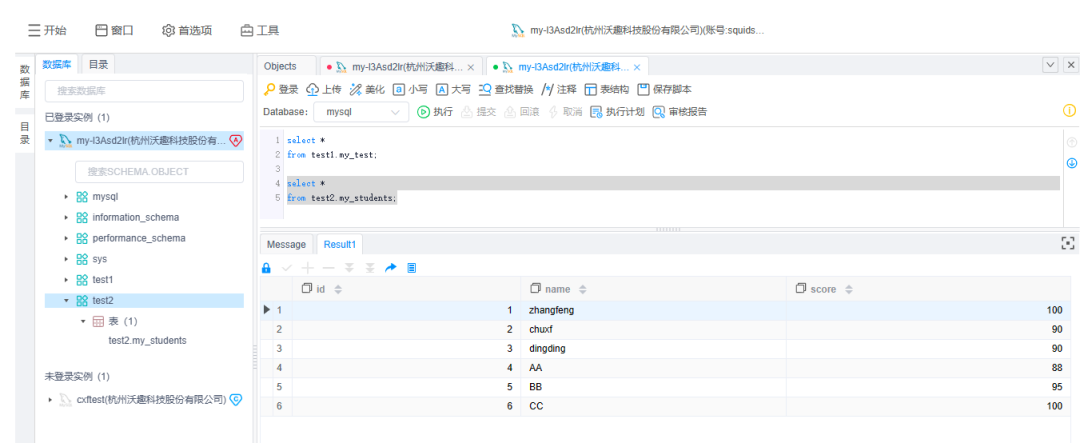Expand the sys schema node
1080x443 pixels.
pos(66,259)
